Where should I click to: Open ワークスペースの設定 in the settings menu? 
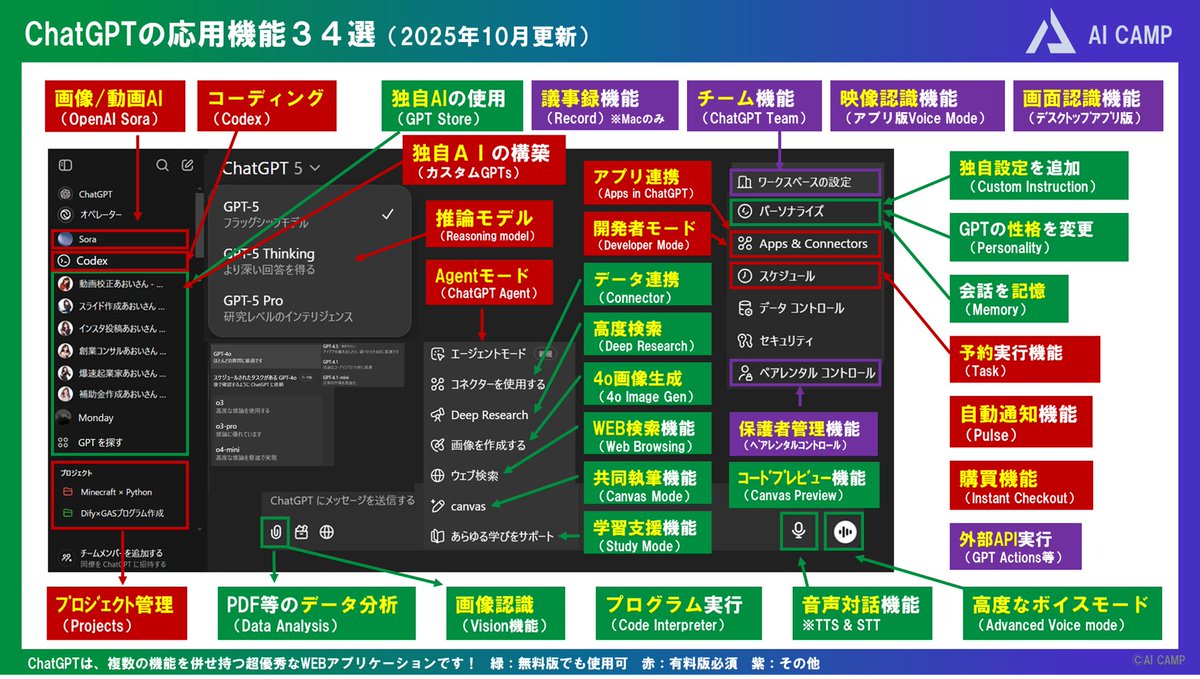805,182
